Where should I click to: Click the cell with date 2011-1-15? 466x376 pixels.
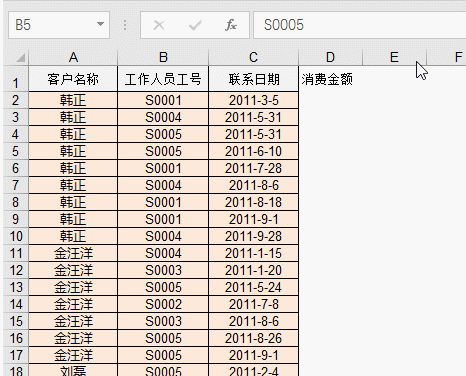point(253,253)
